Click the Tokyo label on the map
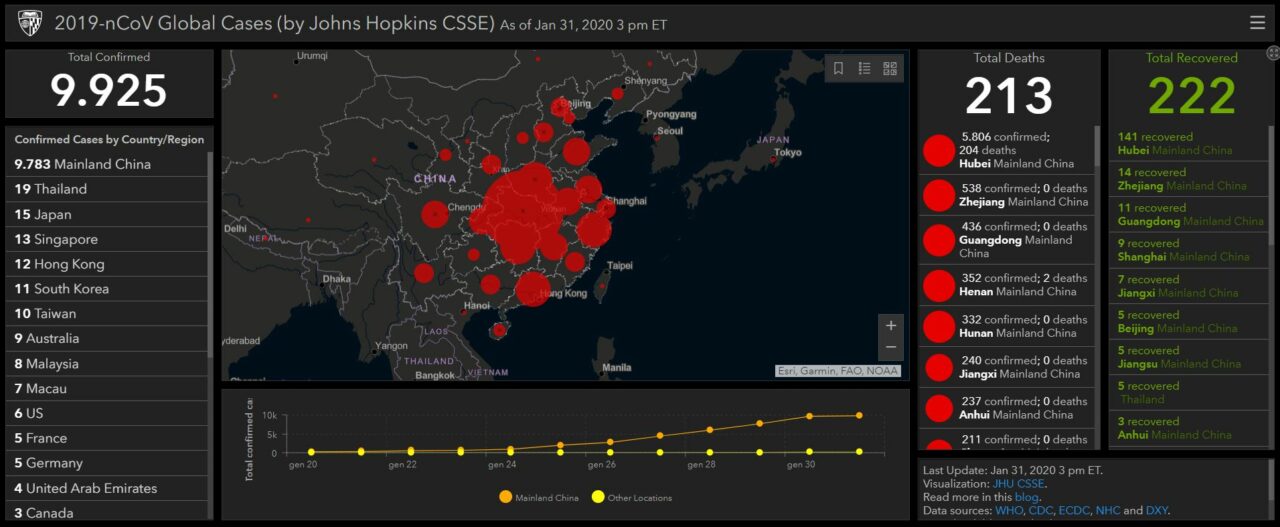 pos(787,152)
